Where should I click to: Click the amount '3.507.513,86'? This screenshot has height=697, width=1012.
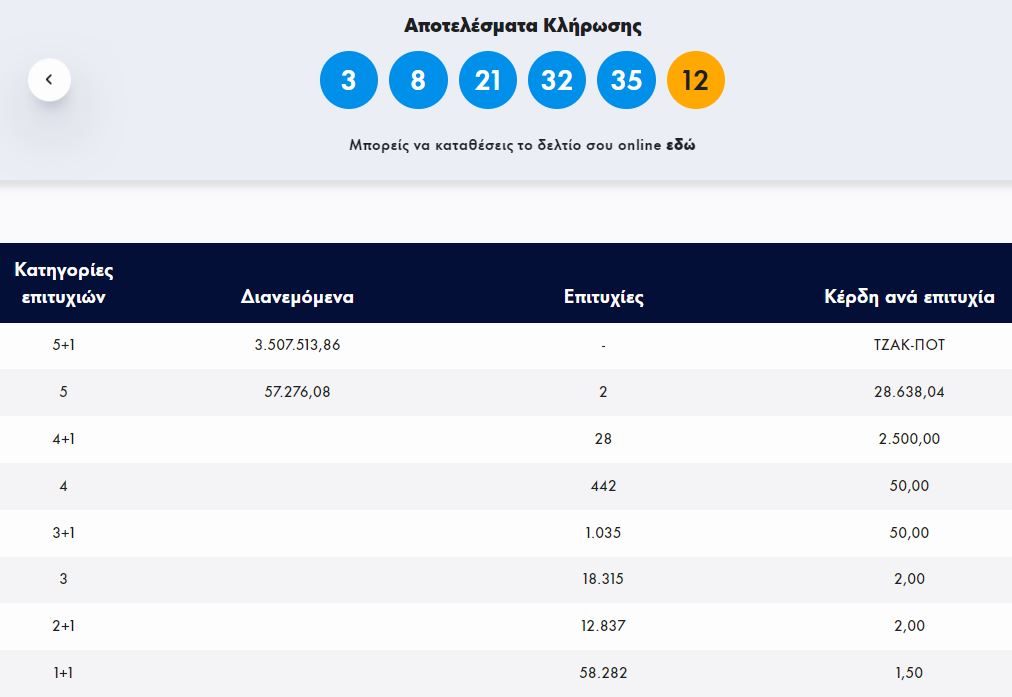[297, 345]
